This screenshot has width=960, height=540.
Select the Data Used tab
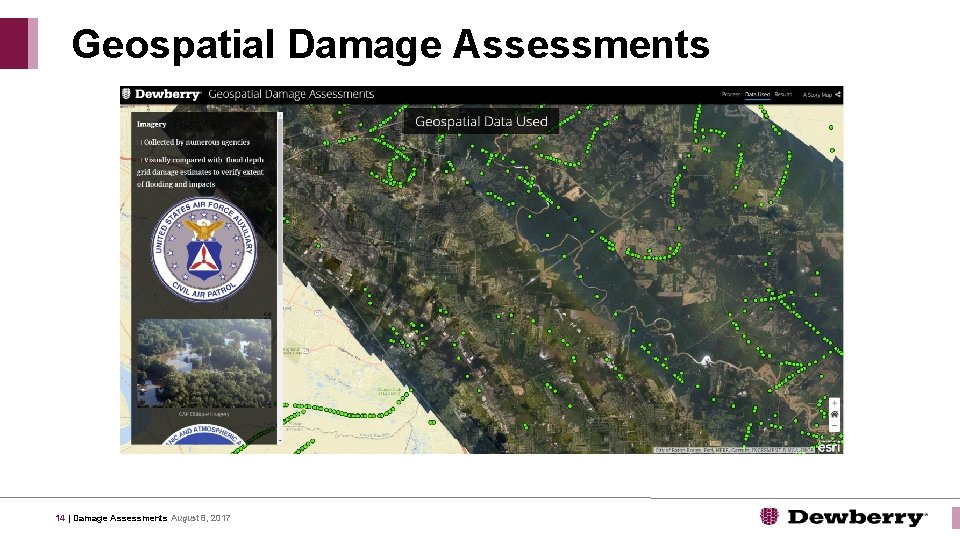pos(757,94)
